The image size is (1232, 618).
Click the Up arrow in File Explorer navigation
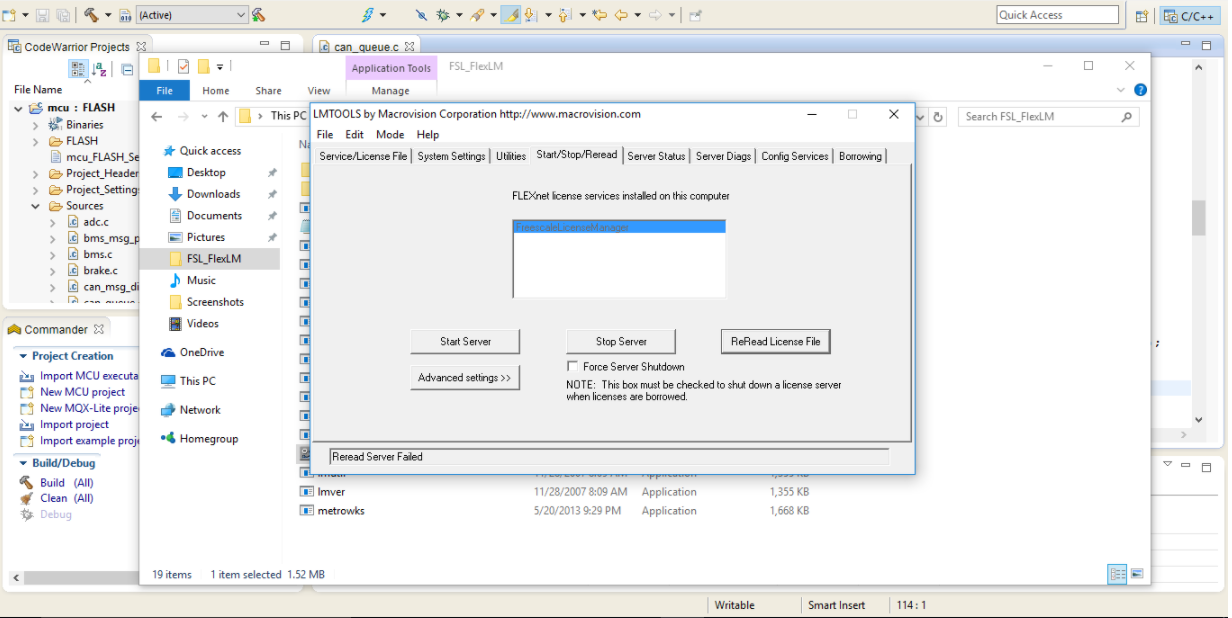tap(222, 116)
